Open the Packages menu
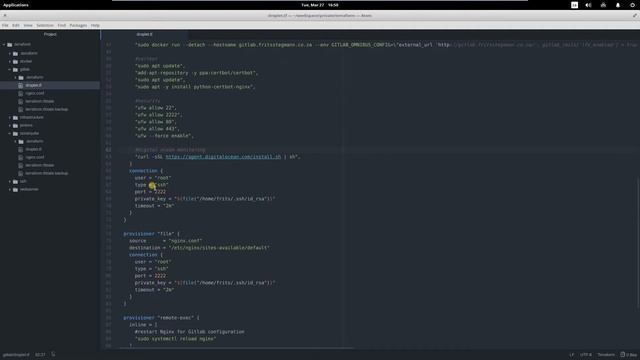The image size is (640, 360). [78, 25]
